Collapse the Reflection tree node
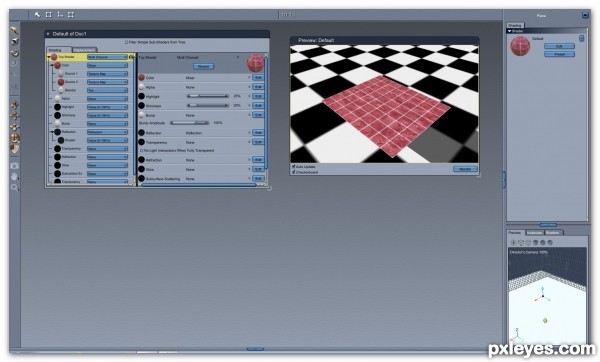Screen dimensions: 600x362 coord(52,132)
